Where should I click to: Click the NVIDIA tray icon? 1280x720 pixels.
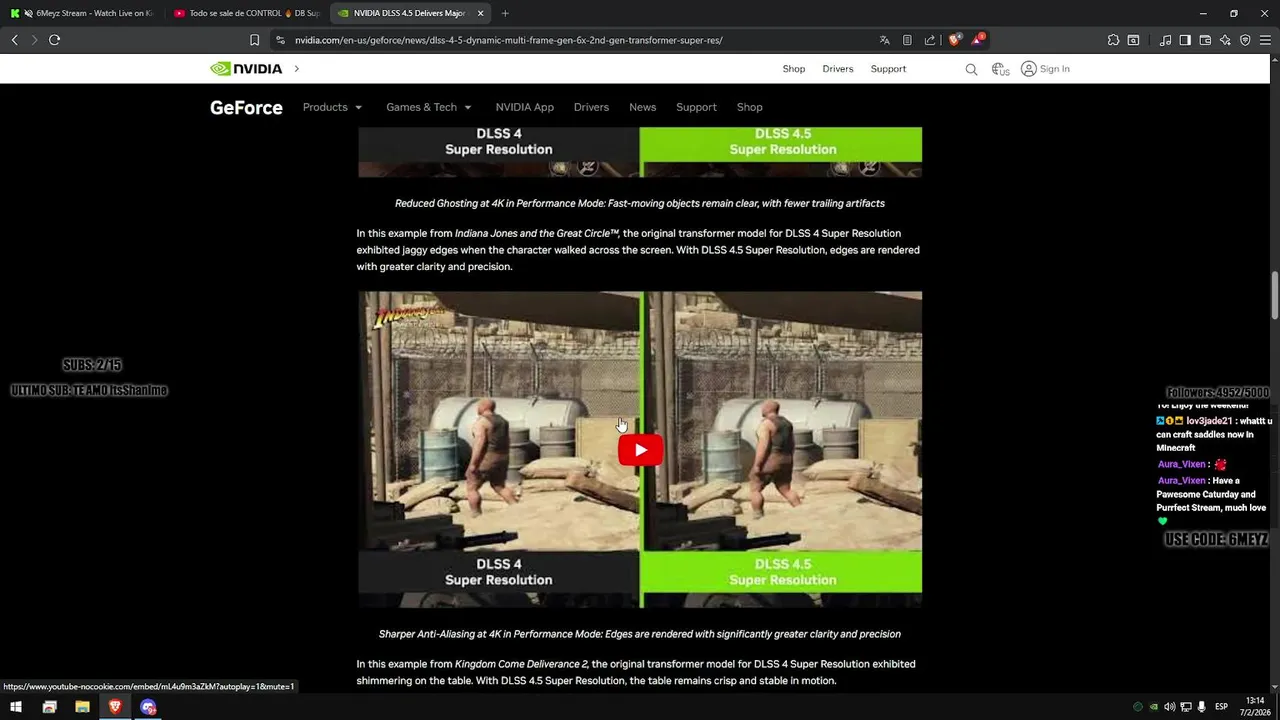pos(1154,707)
